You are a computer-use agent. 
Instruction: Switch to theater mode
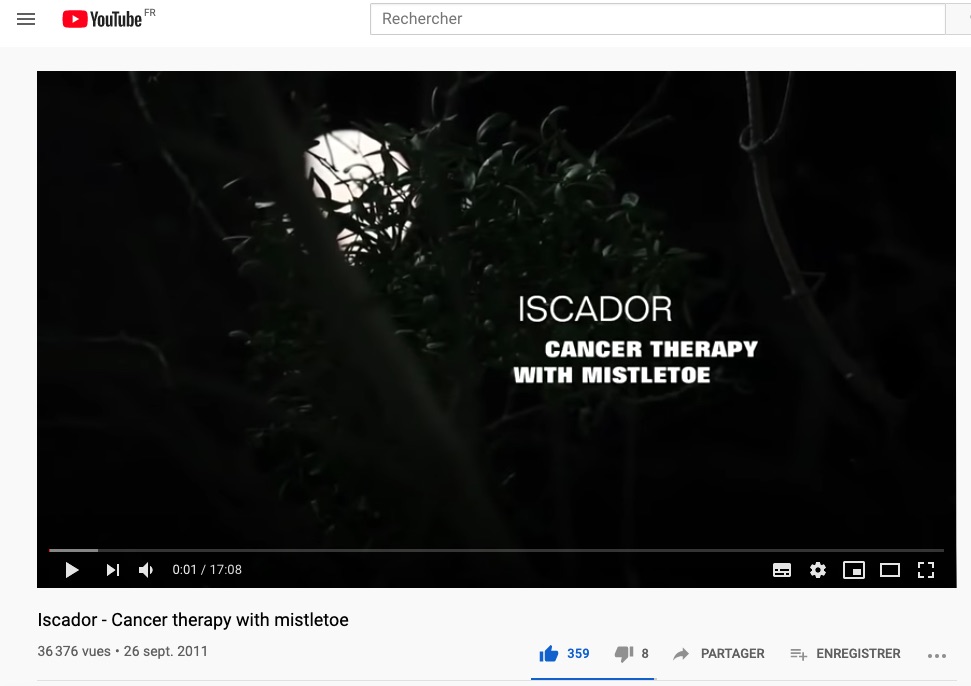[x=890, y=570]
